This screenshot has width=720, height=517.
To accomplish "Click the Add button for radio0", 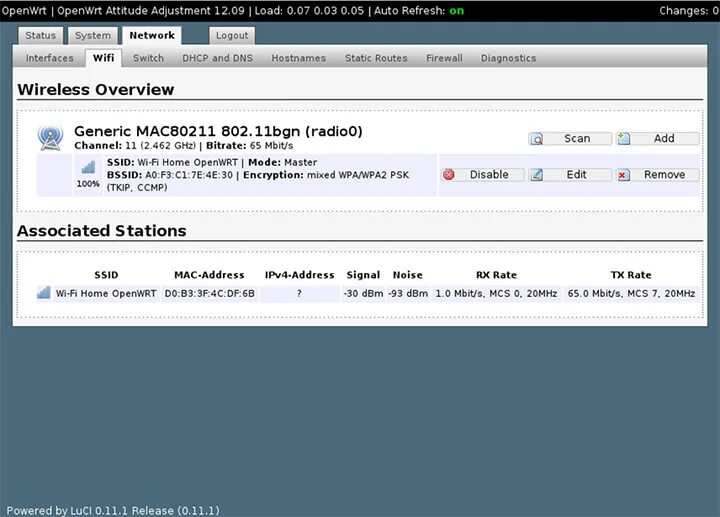I will click(658, 139).
